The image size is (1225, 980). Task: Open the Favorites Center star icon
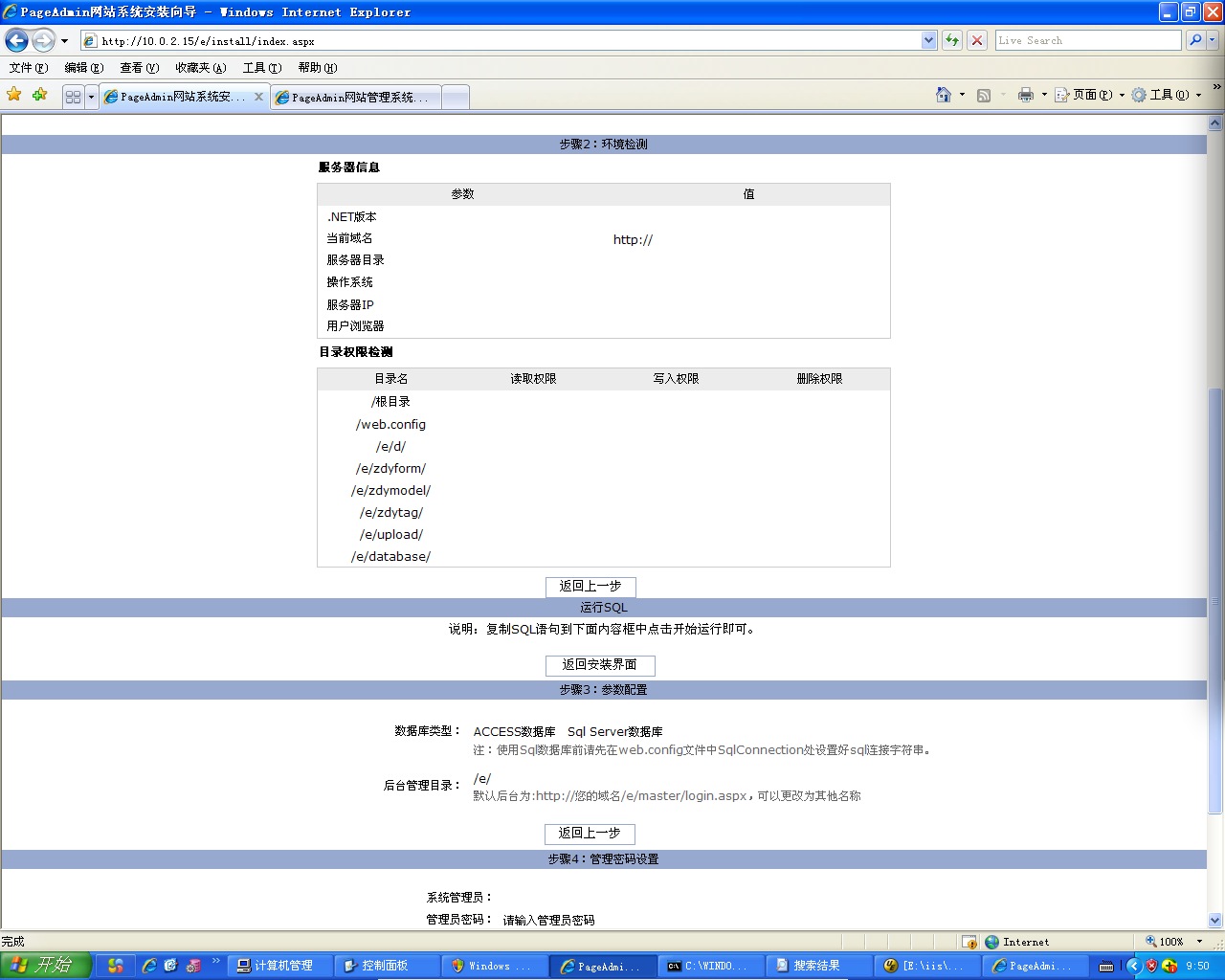[14, 95]
